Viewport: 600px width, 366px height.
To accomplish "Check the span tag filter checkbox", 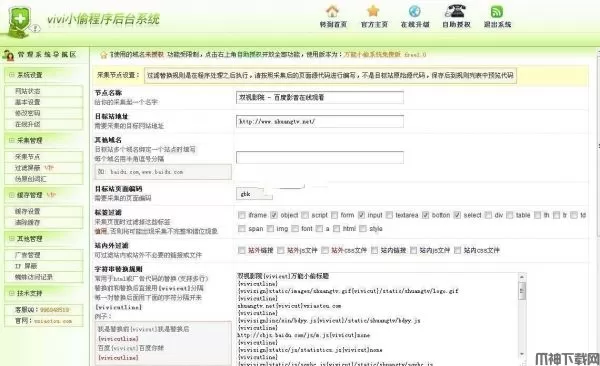I will point(241,229).
